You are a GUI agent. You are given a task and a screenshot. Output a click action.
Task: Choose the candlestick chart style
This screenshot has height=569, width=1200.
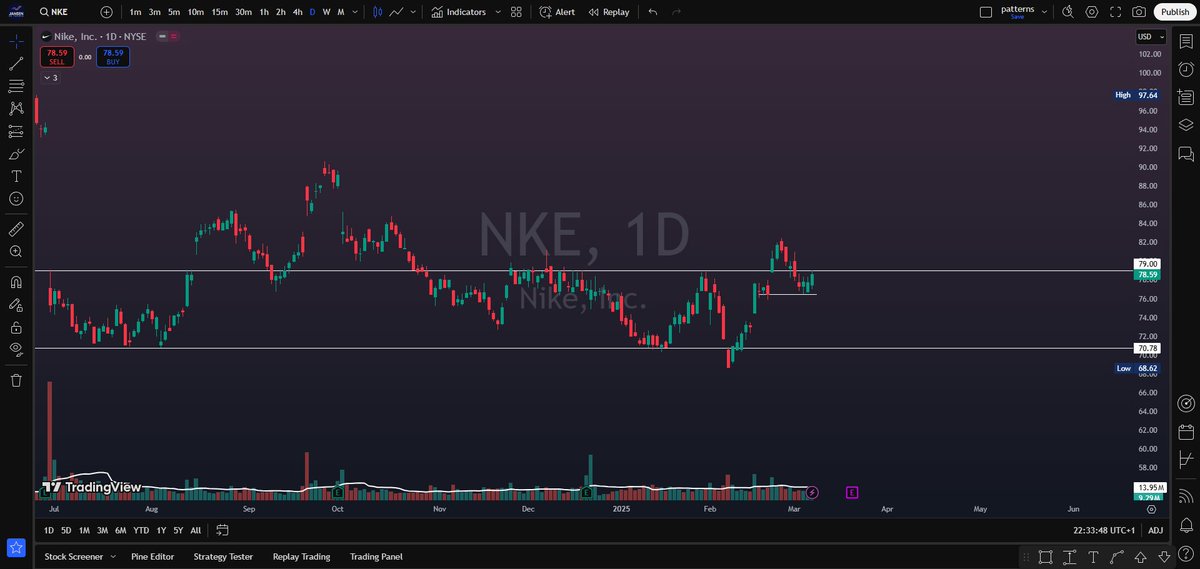(377, 12)
